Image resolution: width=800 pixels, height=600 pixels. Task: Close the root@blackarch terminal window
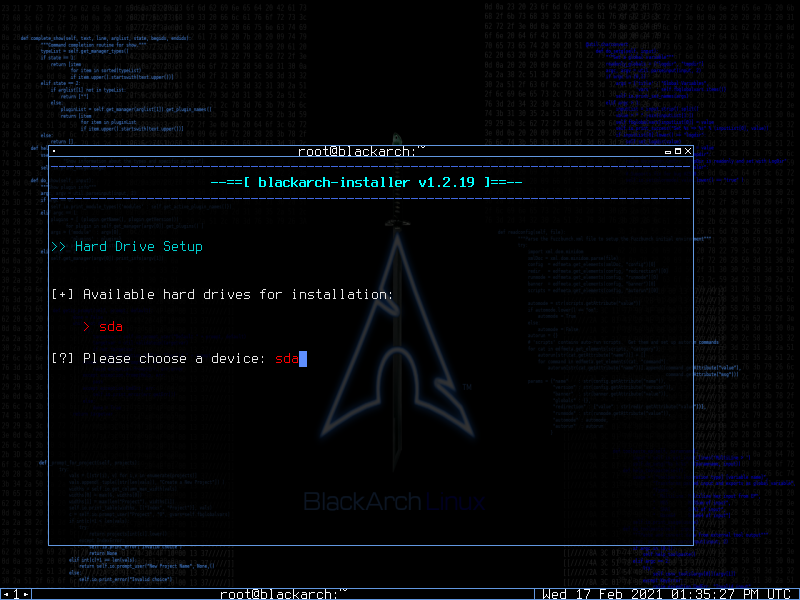click(688, 151)
